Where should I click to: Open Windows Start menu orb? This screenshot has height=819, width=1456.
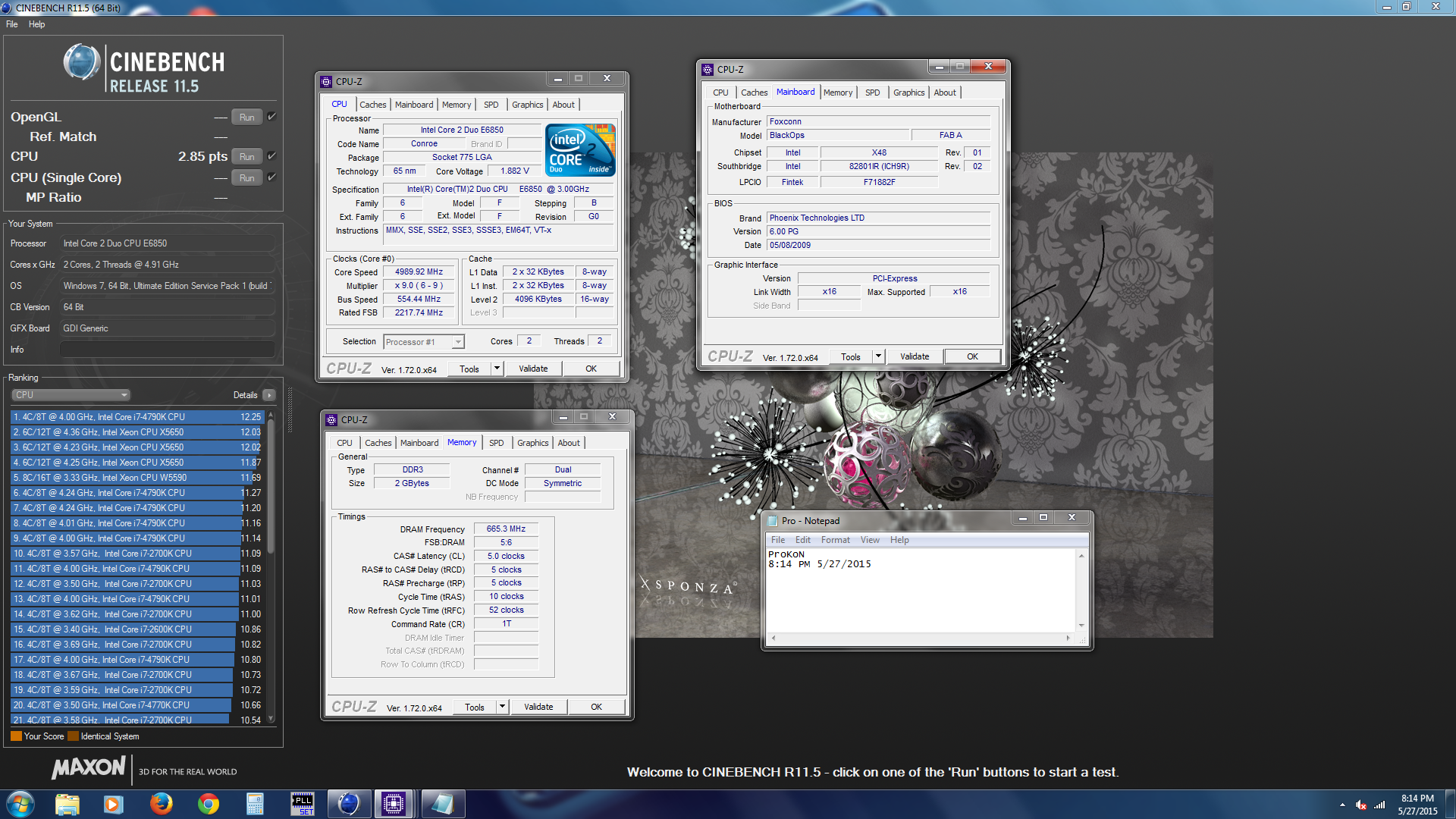click(x=20, y=804)
